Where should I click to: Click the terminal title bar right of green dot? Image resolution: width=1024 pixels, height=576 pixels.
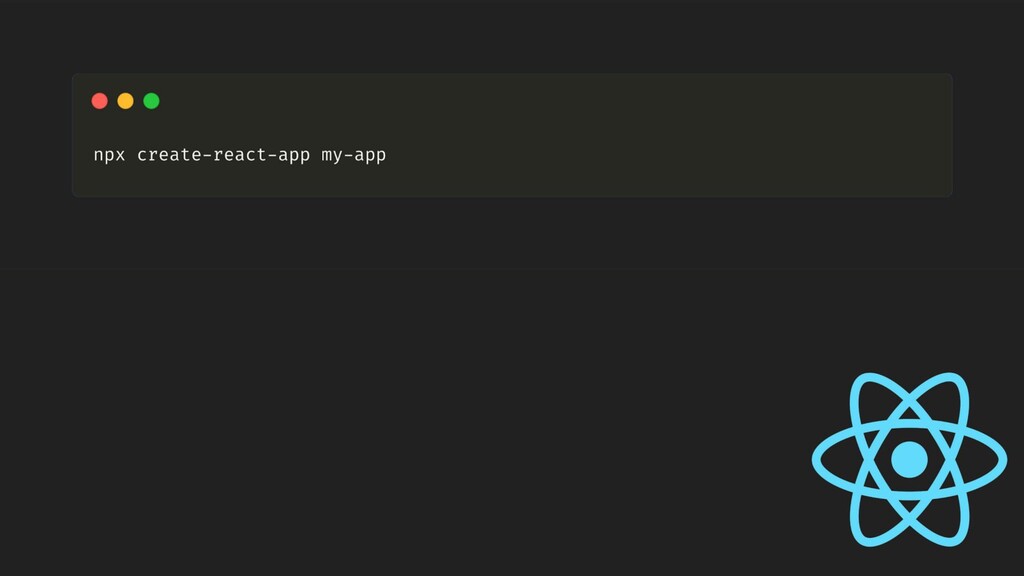500,101
